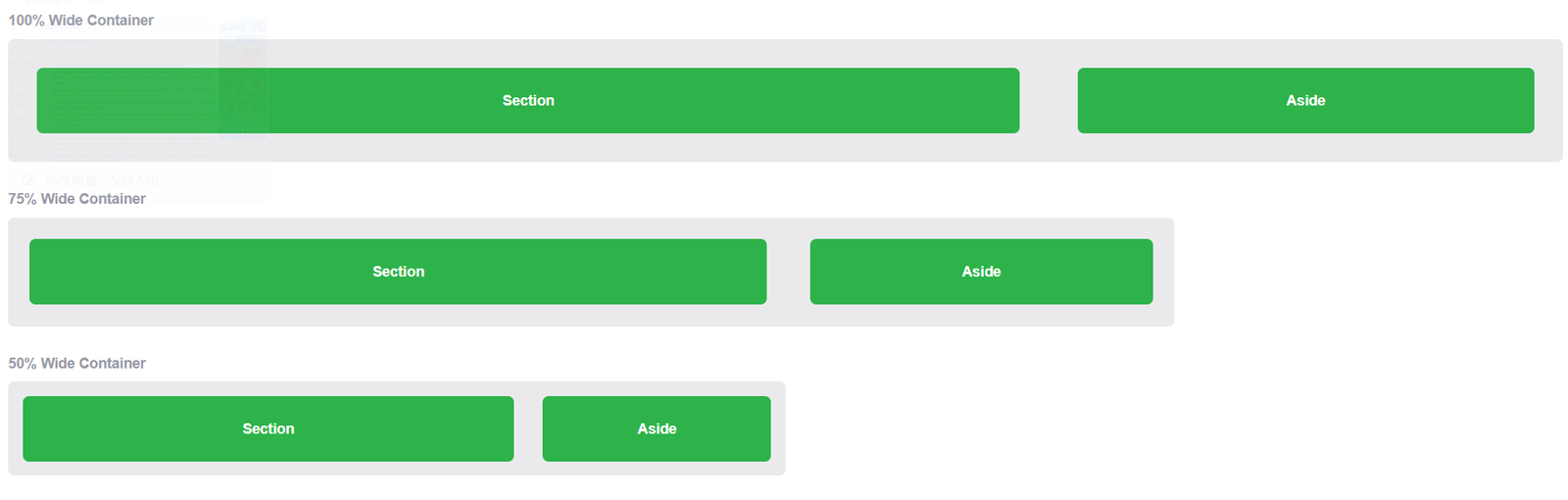The image size is (1568, 500).
Task: Click gray padding right of Aside in 50% container
Action: [x=778, y=428]
